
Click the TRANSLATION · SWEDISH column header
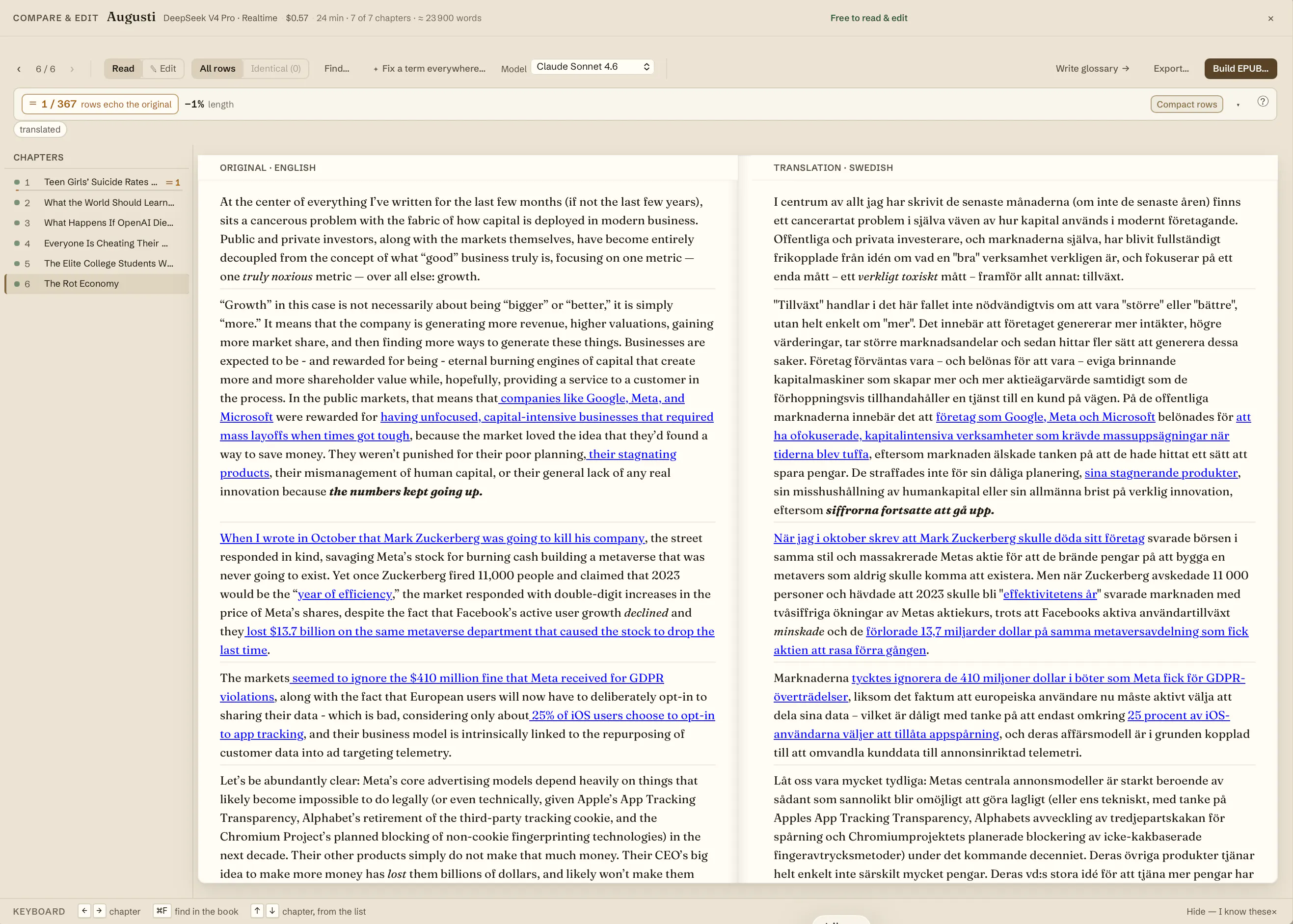(x=833, y=168)
